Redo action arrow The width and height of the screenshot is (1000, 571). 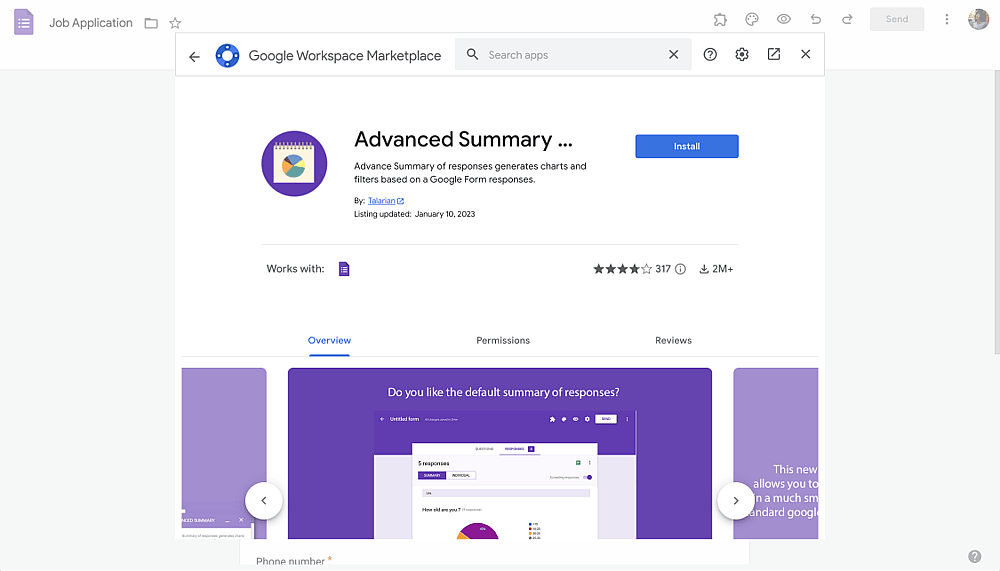point(847,19)
